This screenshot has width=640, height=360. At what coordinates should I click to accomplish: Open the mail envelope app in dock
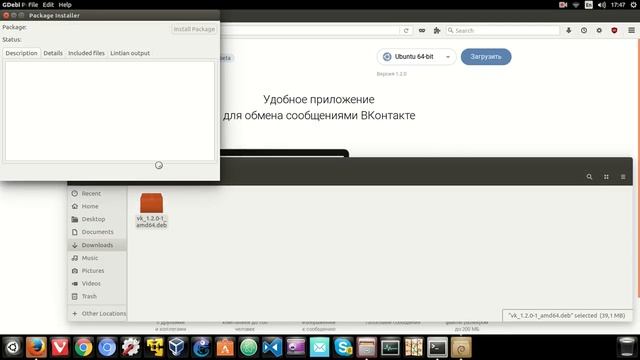(x=319, y=347)
